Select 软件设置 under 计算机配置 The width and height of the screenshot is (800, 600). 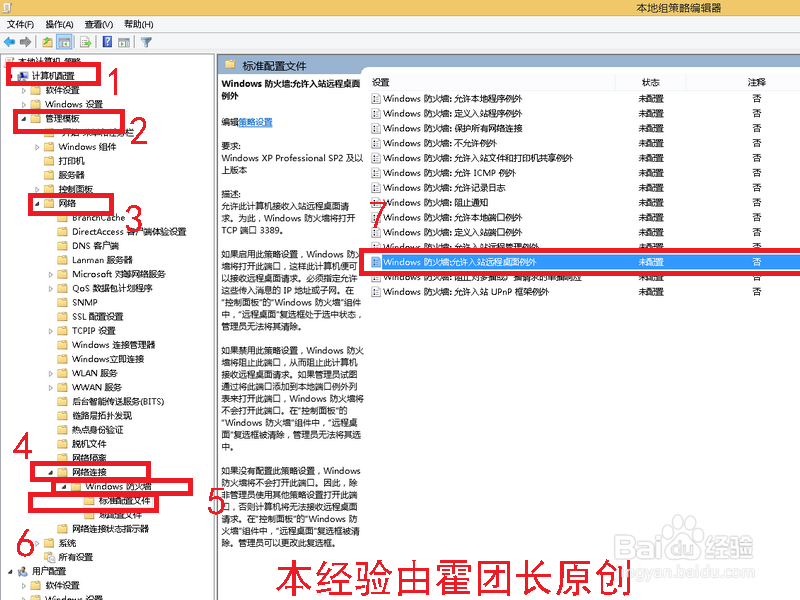click(62, 90)
